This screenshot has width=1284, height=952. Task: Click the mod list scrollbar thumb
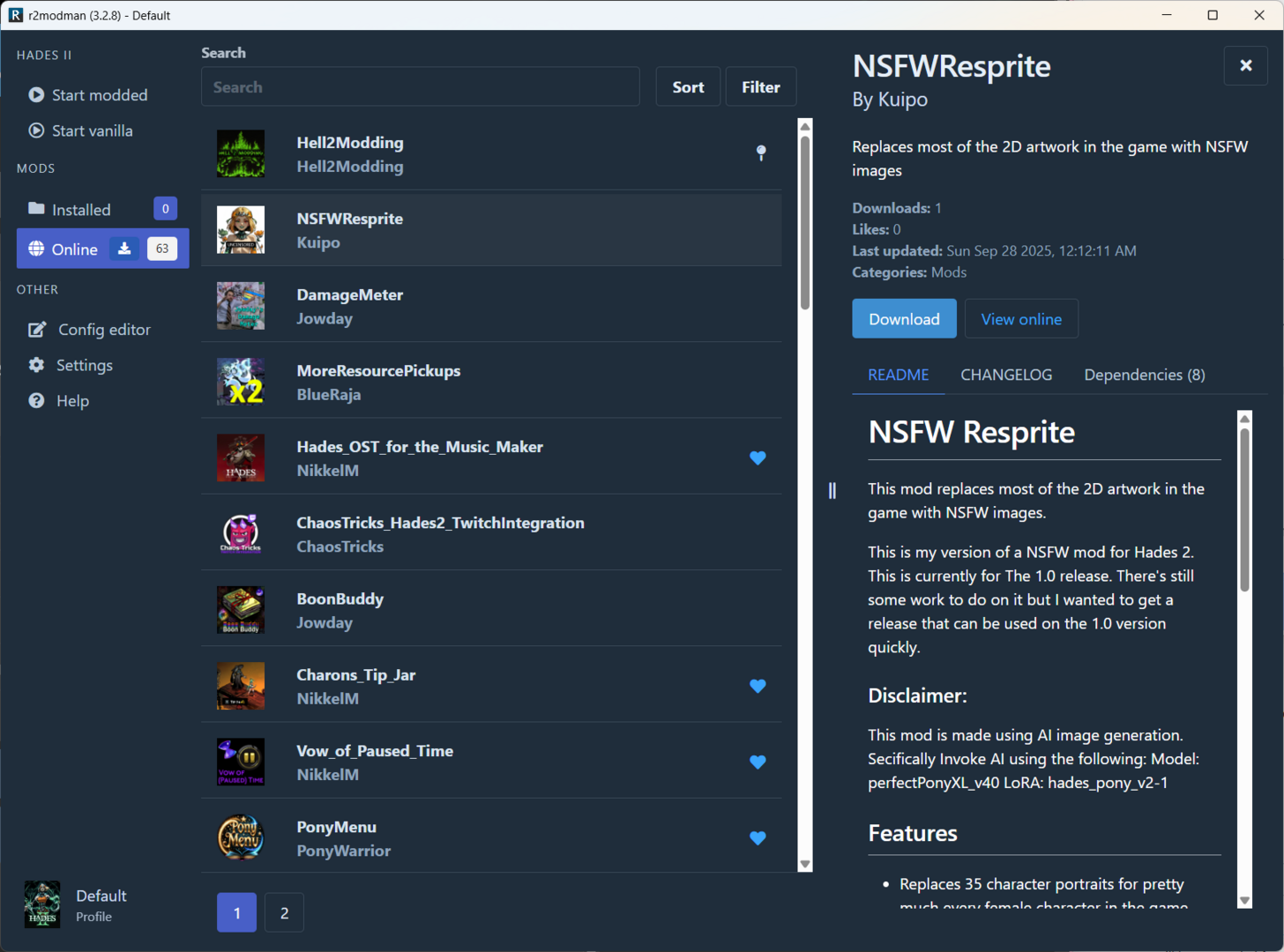(805, 222)
